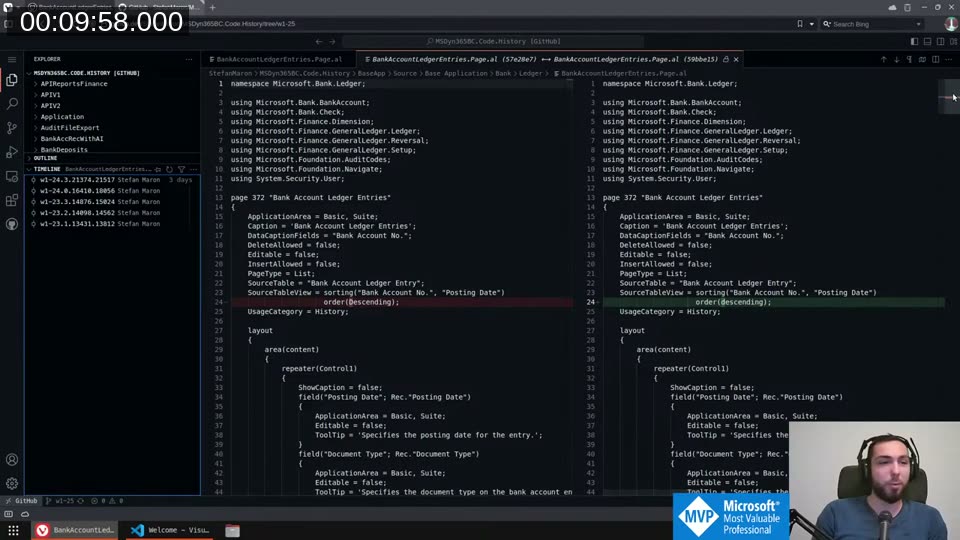Click the lock icon on diff tab
The height and width of the screenshot is (540, 960).
(726, 59)
